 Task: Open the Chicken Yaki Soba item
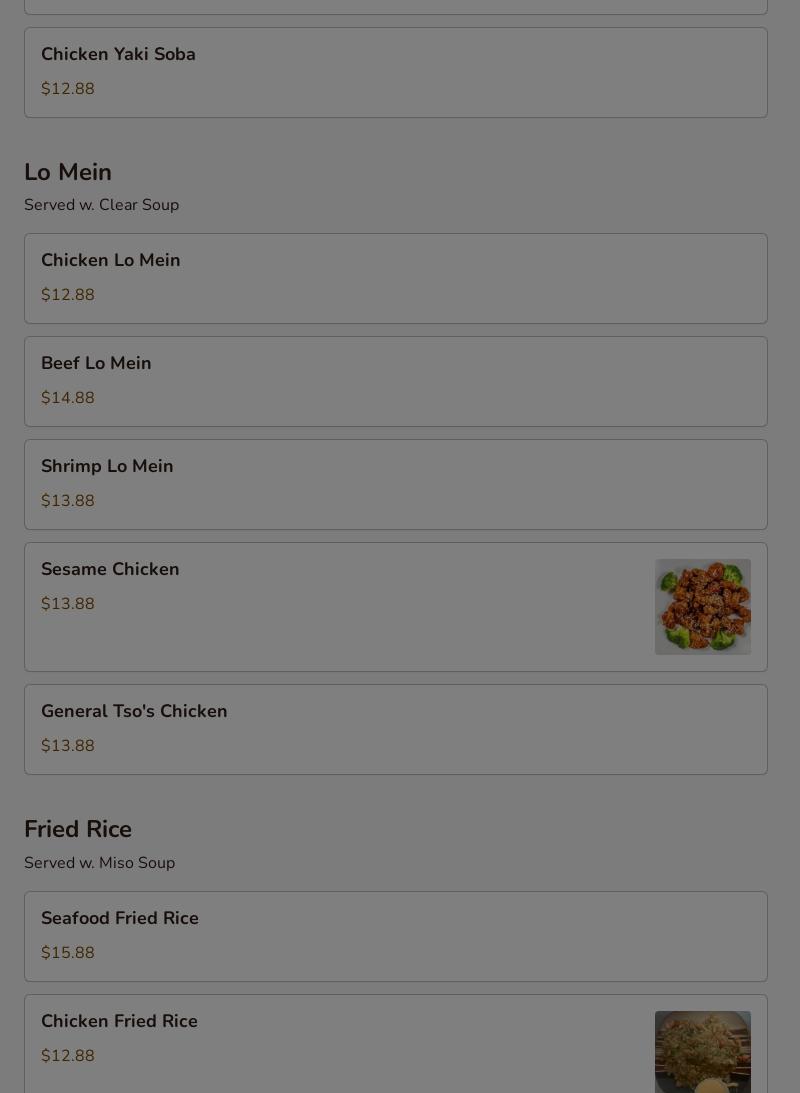[x=396, y=72]
